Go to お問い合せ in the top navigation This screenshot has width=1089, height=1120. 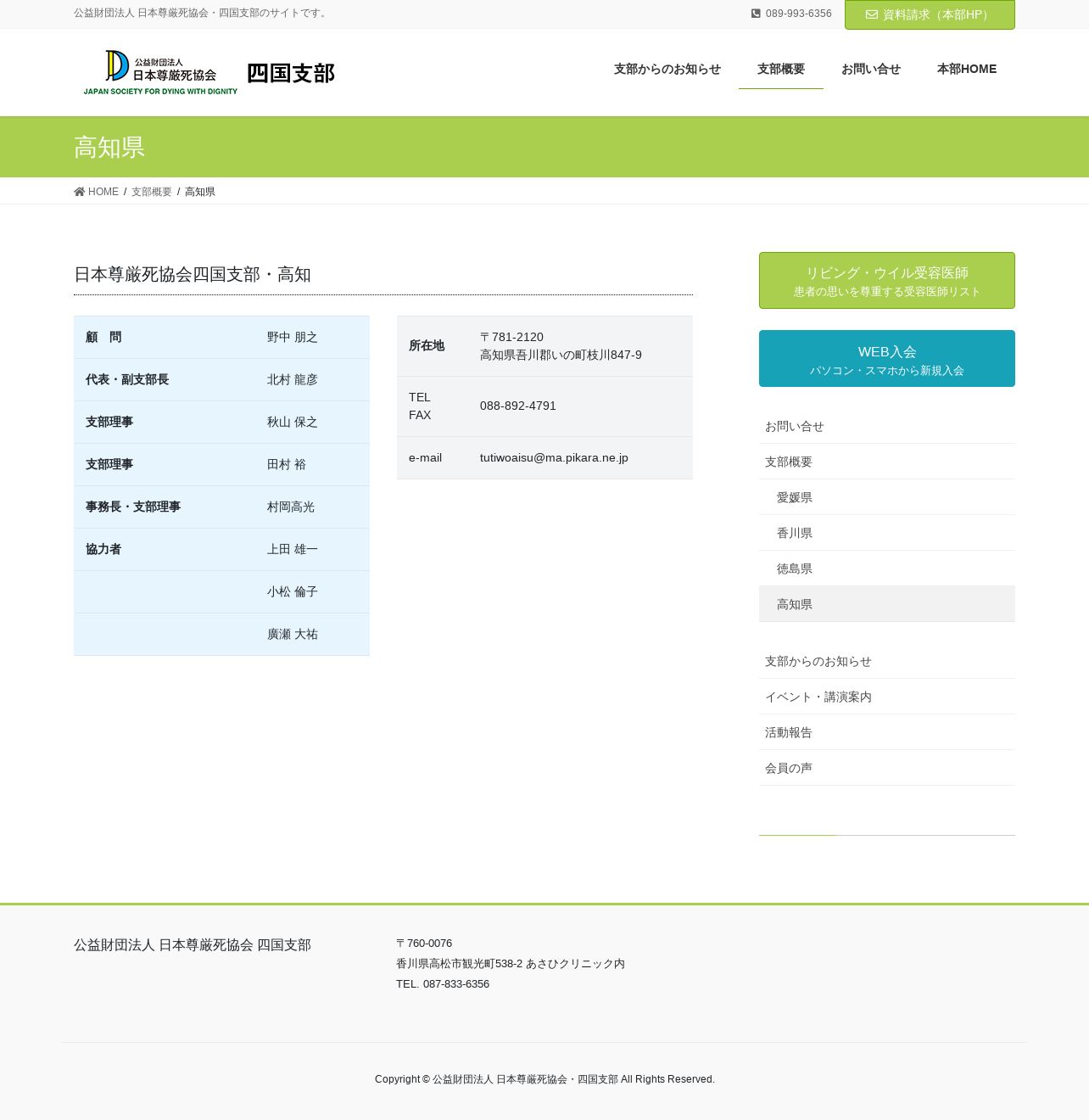(x=871, y=69)
